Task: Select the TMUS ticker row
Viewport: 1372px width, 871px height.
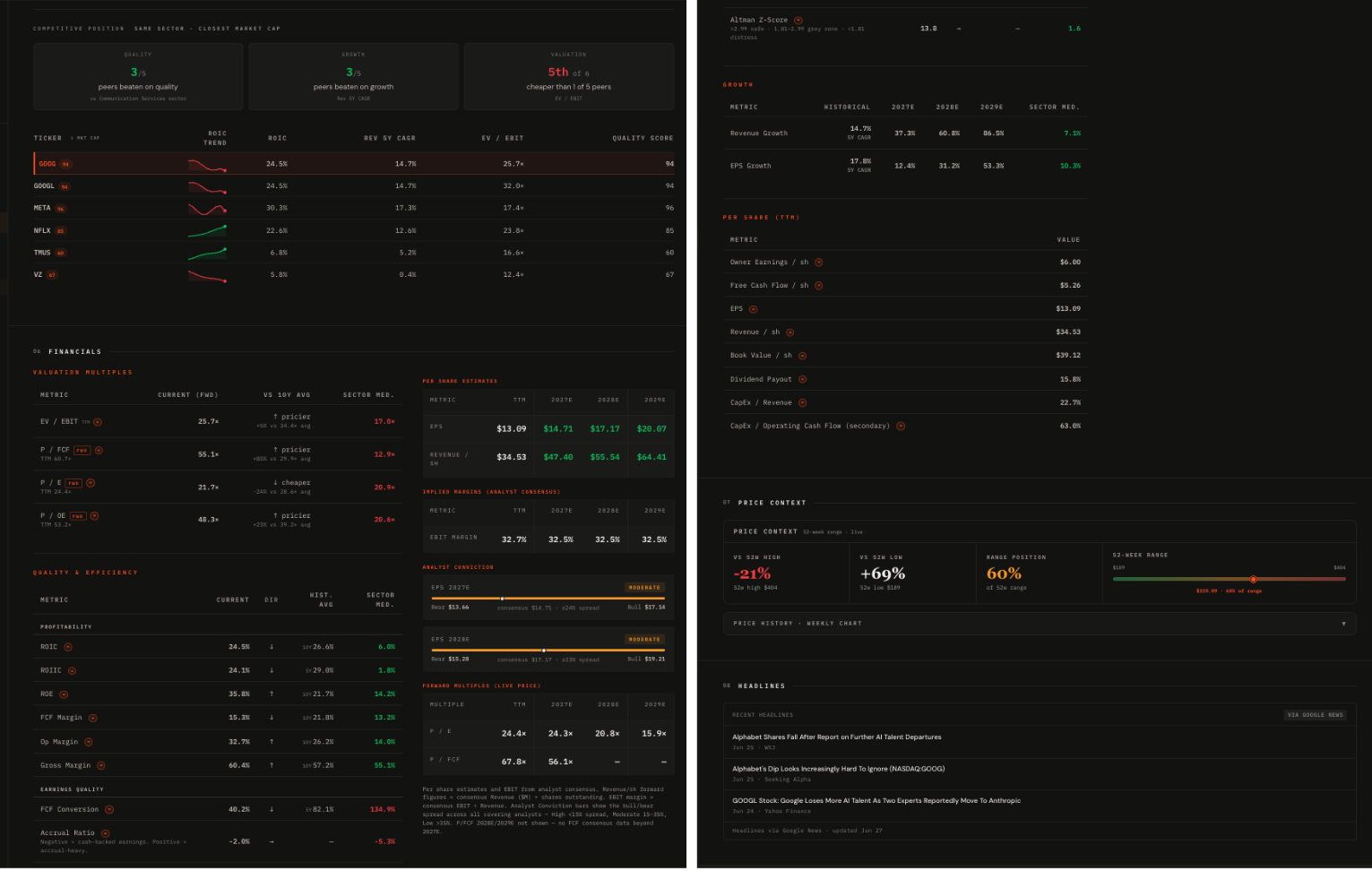Action: coord(354,253)
